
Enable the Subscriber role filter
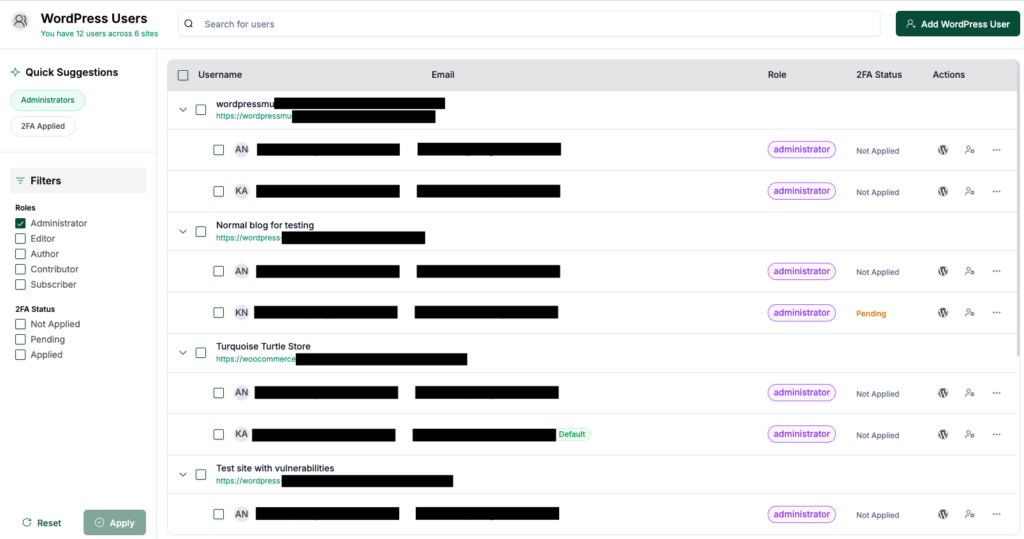point(20,284)
